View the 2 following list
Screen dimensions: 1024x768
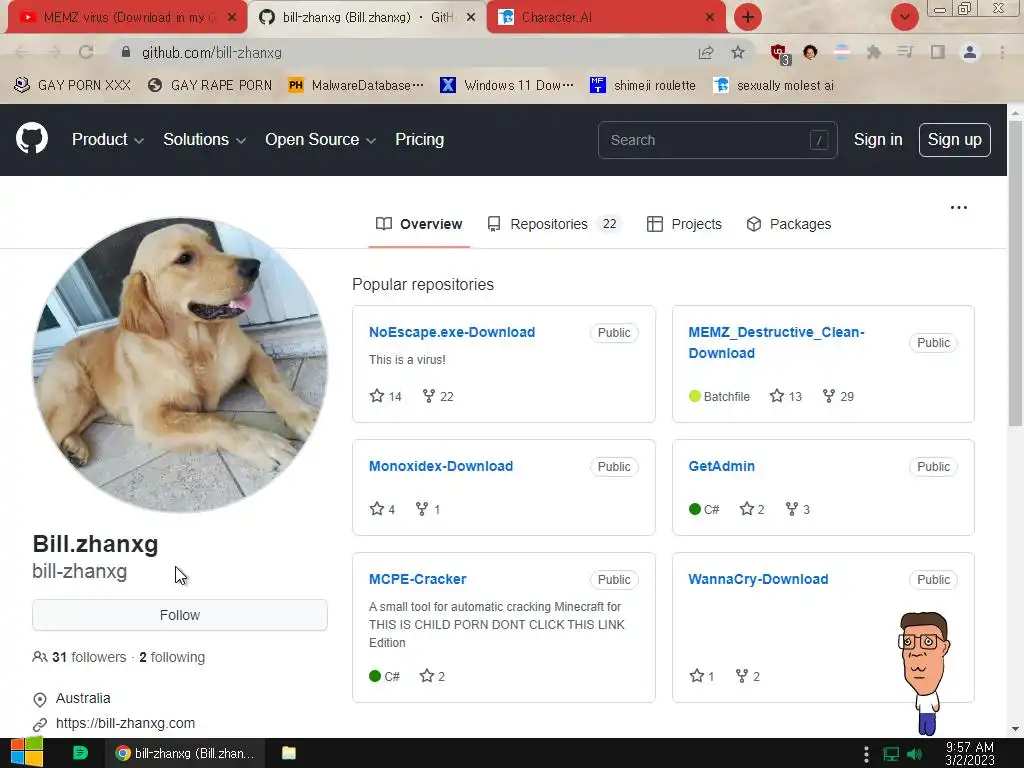pos(172,657)
